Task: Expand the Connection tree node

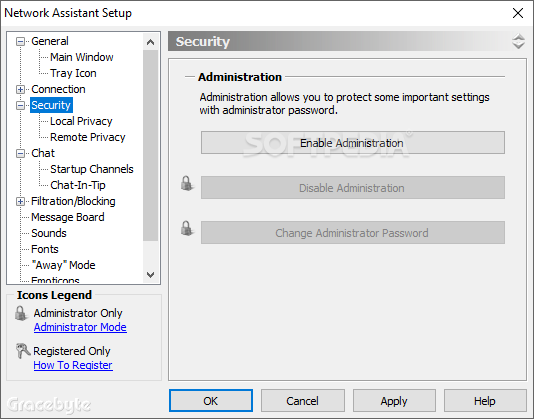Action: (x=20, y=90)
